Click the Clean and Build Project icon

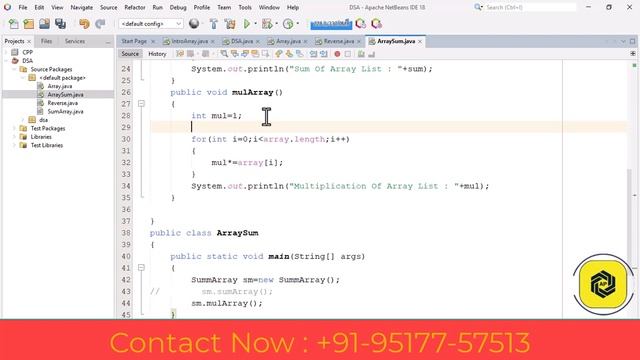pyautogui.click(x=230, y=24)
